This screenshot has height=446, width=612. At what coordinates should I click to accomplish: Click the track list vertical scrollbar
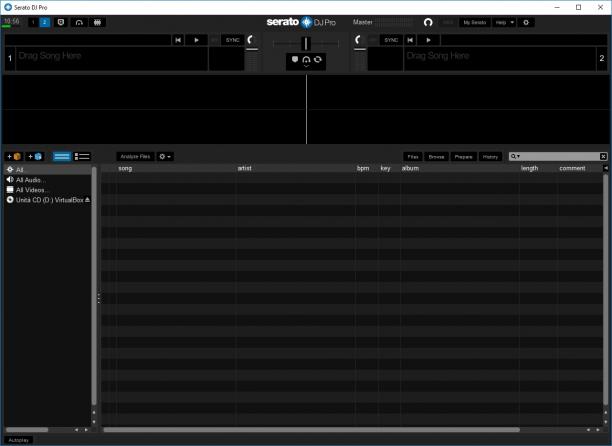606,288
